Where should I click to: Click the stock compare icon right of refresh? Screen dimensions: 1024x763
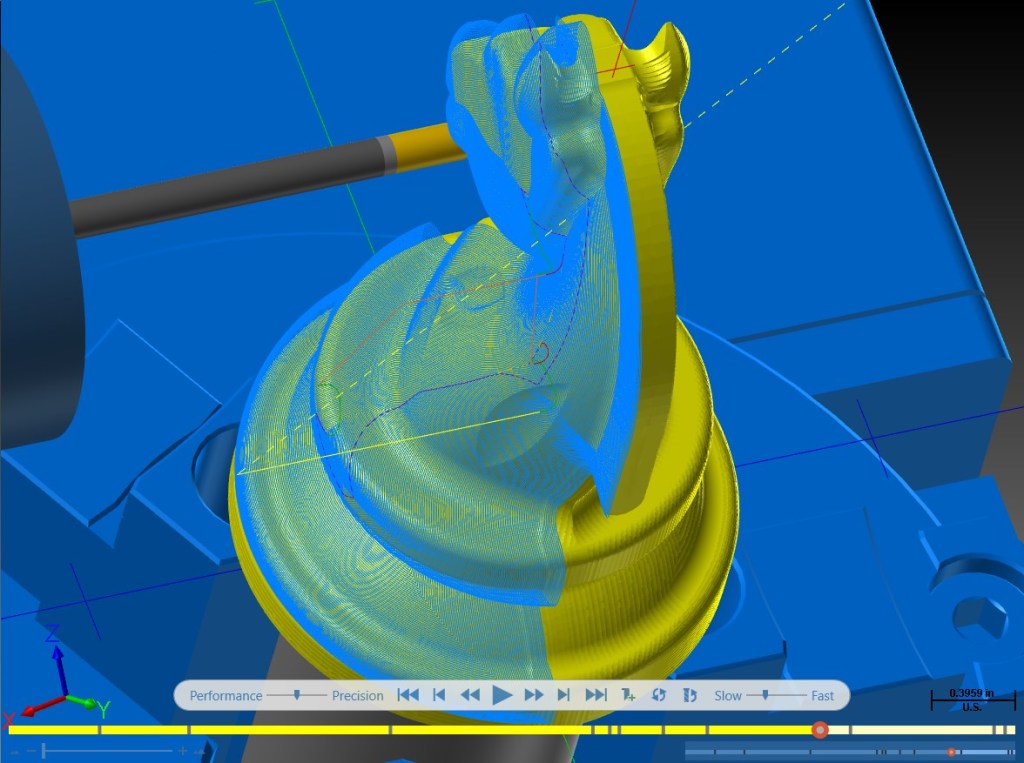[689, 695]
